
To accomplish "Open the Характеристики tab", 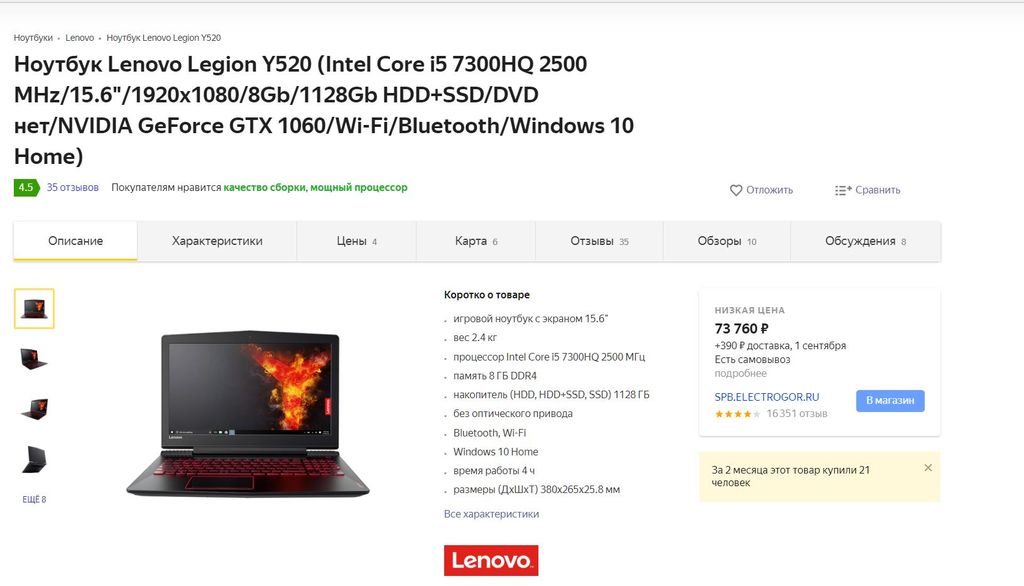I will (217, 241).
